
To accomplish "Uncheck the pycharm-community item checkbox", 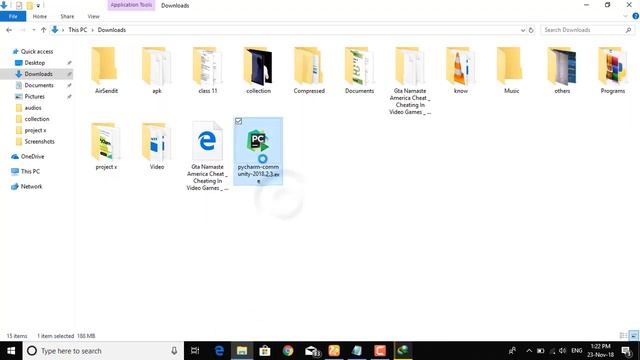I will click(x=238, y=121).
